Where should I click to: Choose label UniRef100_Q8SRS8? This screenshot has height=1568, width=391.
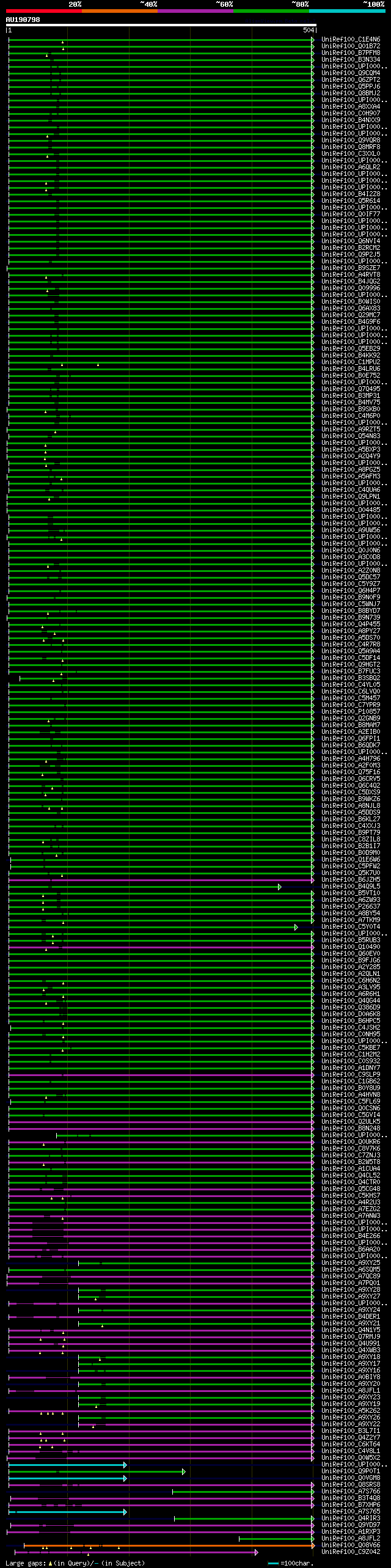pyautogui.click(x=351, y=1485)
